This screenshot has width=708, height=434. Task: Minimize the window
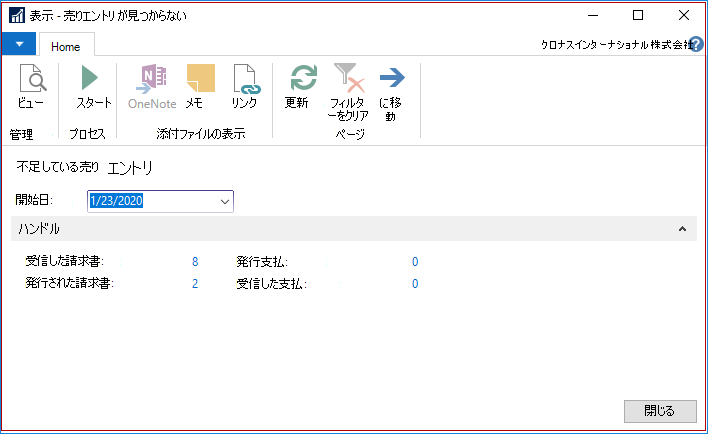[x=593, y=15]
